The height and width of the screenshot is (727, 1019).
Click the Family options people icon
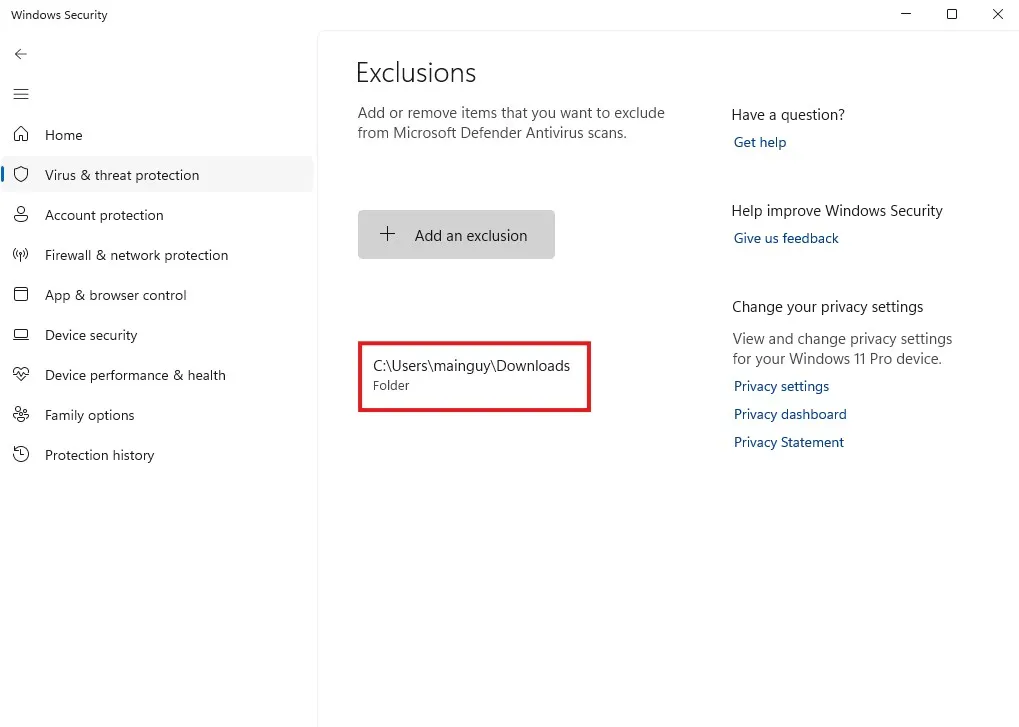pyautogui.click(x=21, y=415)
